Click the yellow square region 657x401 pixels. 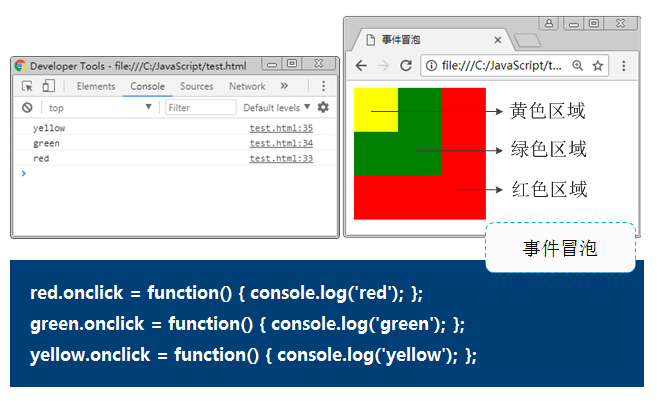[x=375, y=109]
